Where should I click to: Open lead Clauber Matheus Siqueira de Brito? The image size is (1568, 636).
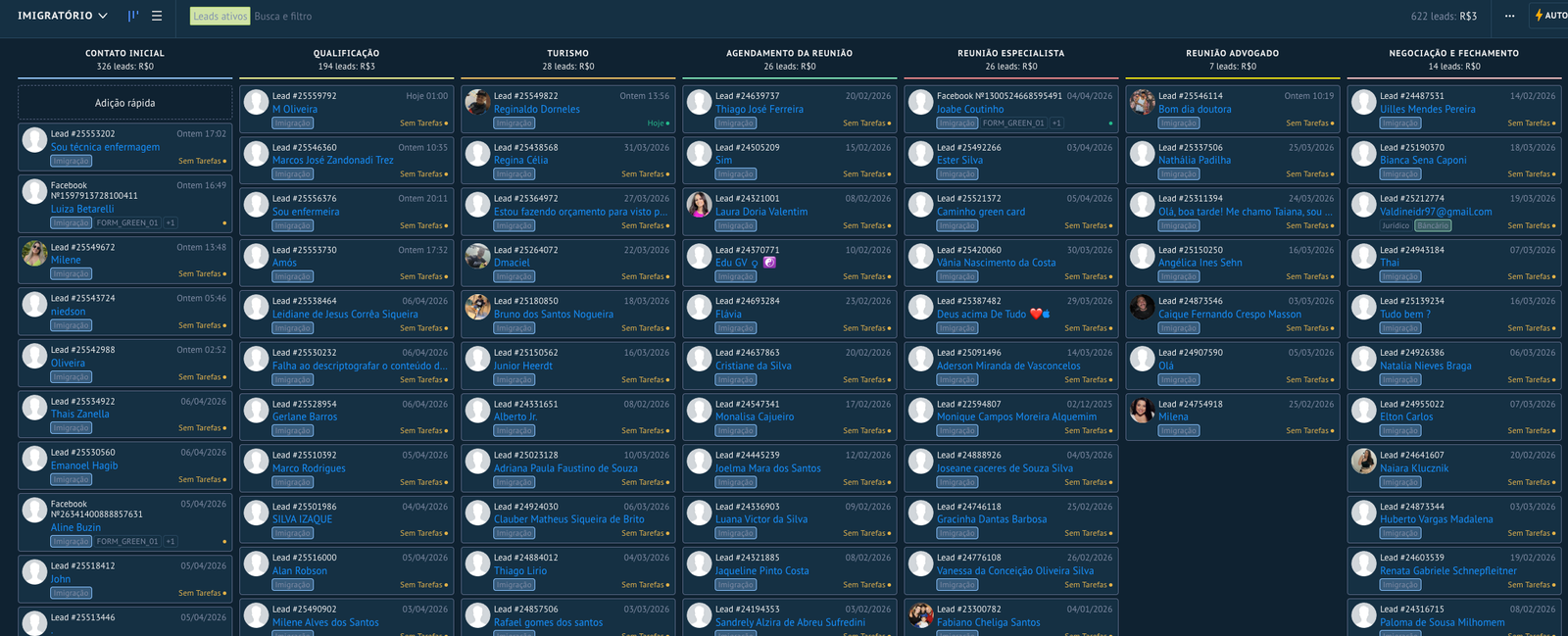569,519
